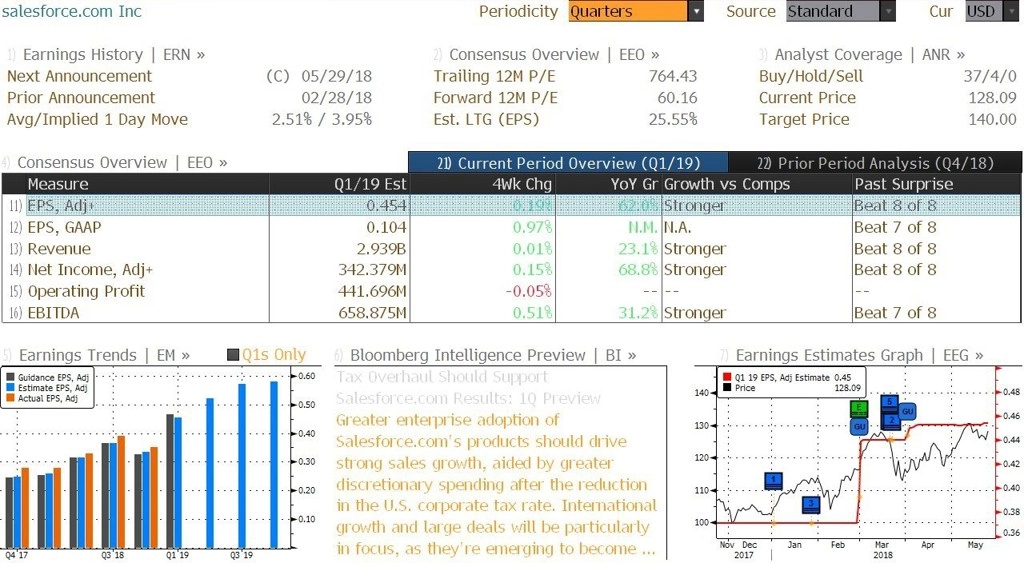The image size is (1024, 563).
Task: Click the Operating Profit change -0.05%
Action: point(528,291)
